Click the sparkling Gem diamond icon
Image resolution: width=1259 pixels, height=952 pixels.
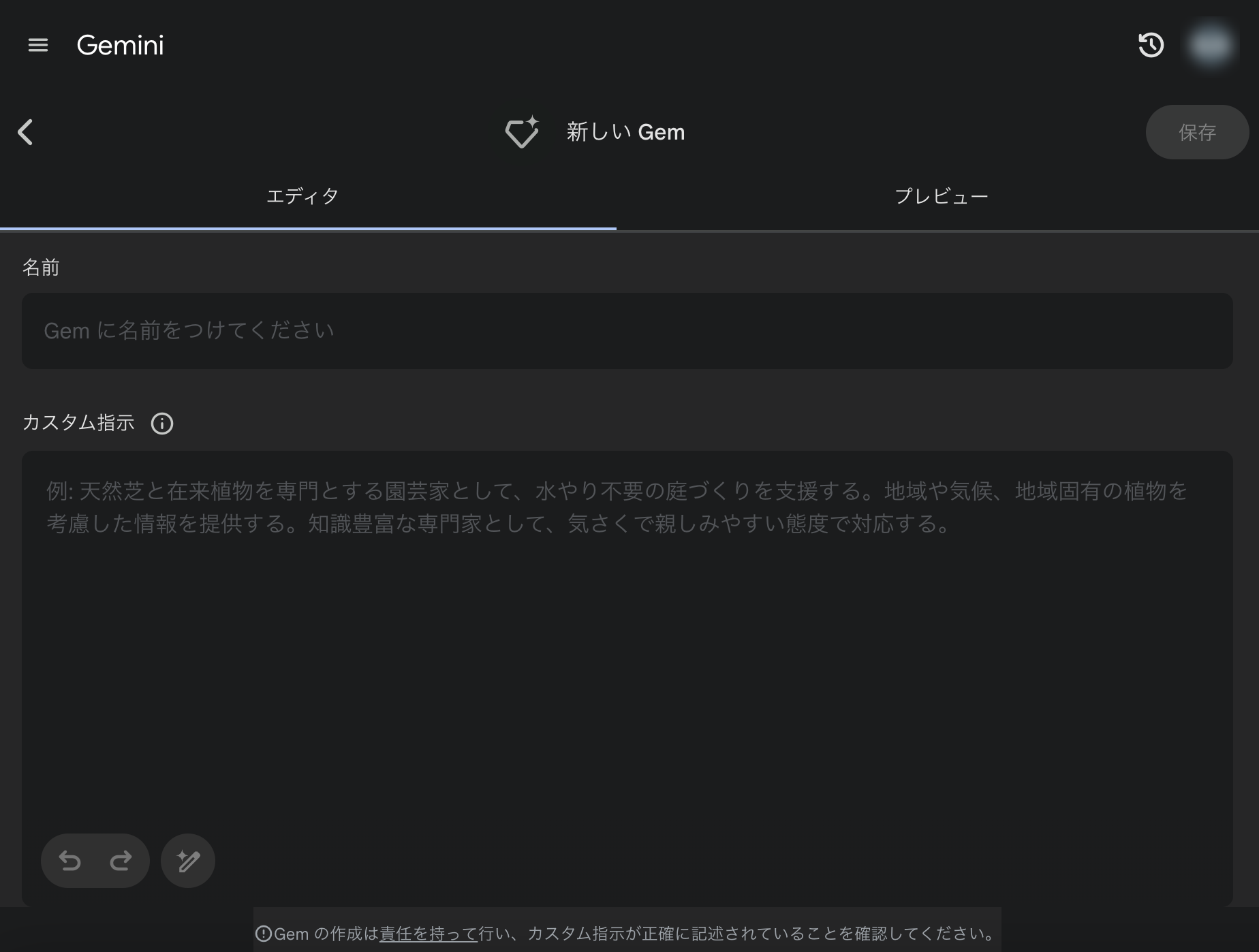[x=523, y=133]
